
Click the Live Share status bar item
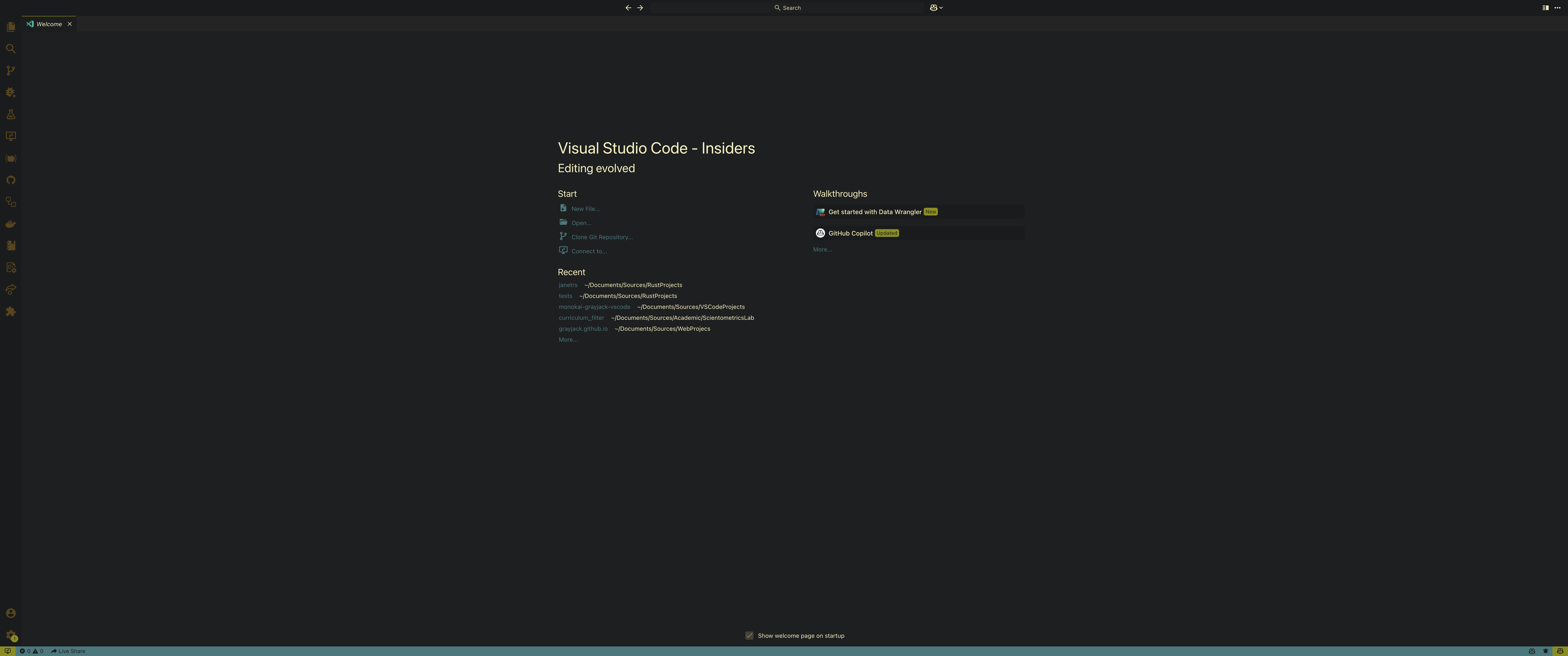click(x=68, y=651)
